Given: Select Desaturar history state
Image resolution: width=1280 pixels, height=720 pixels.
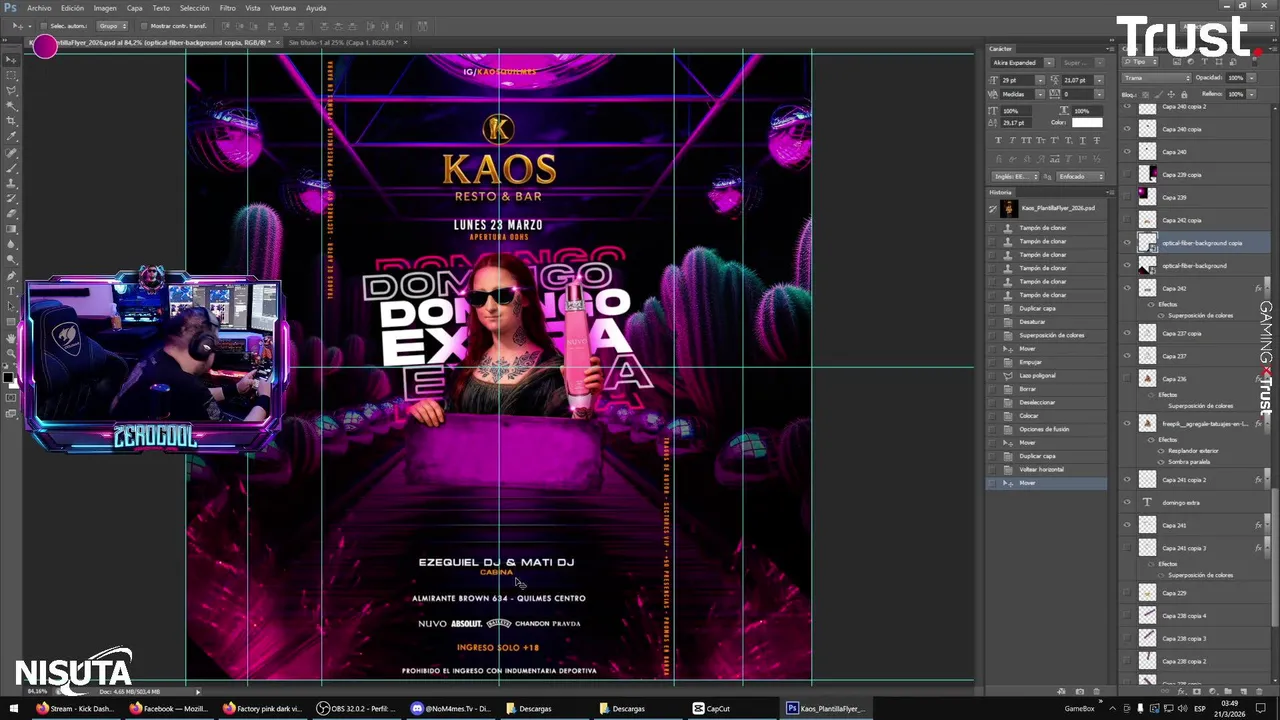Looking at the screenshot, I should [1032, 322].
